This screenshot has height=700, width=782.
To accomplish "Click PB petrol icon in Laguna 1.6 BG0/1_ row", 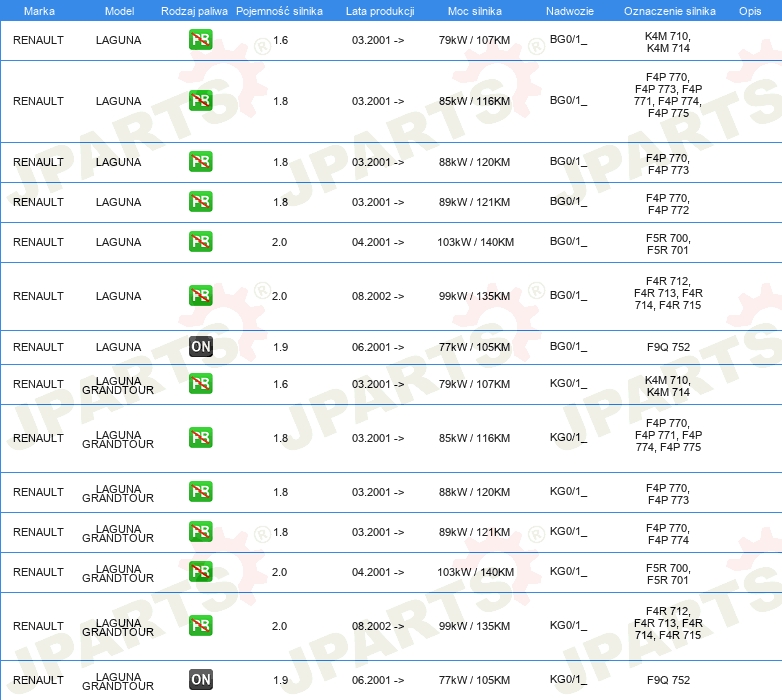I will 200,41.
